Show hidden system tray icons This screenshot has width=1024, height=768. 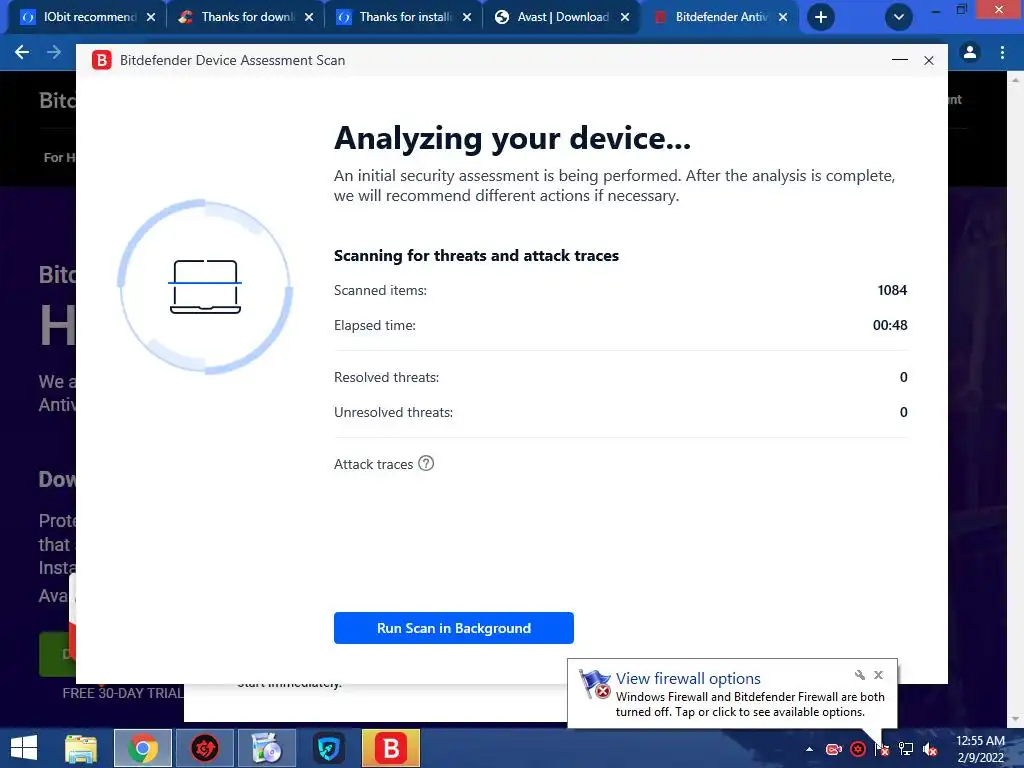point(809,749)
